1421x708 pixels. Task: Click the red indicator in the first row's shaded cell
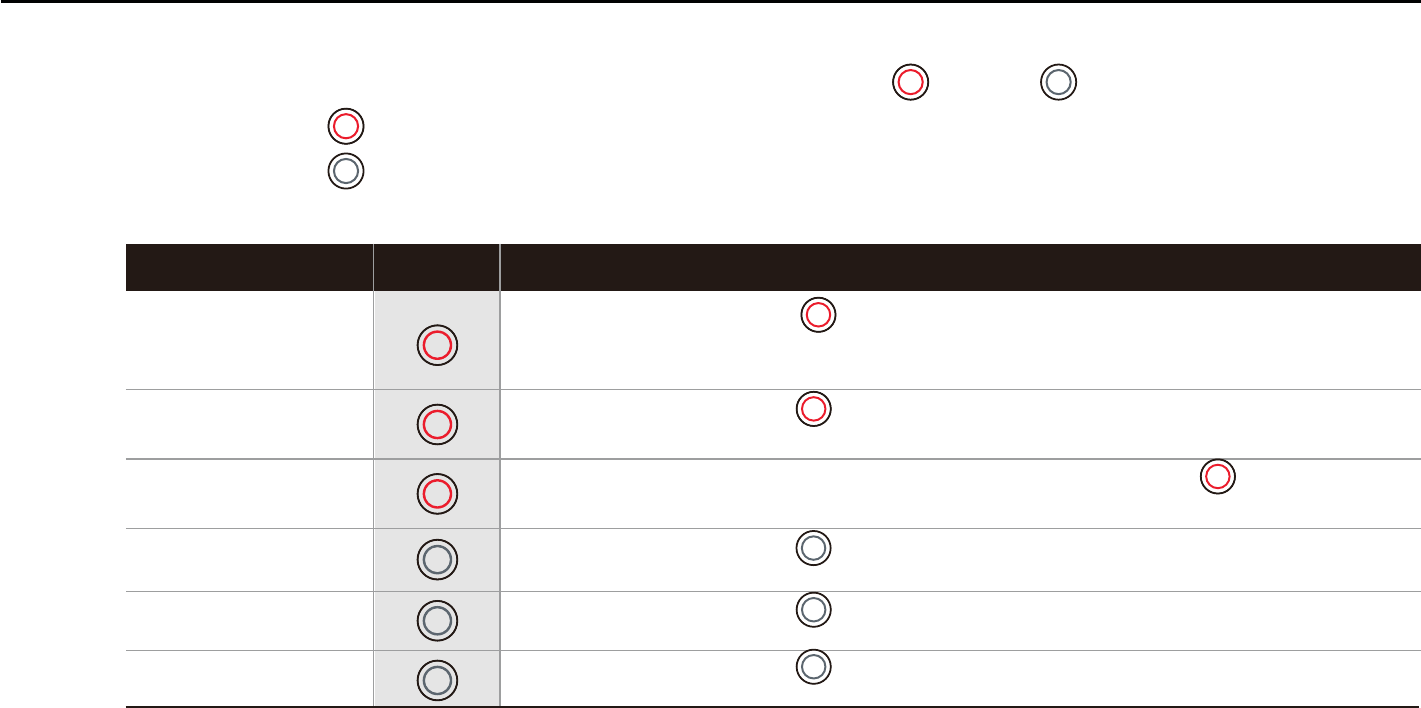tap(436, 346)
